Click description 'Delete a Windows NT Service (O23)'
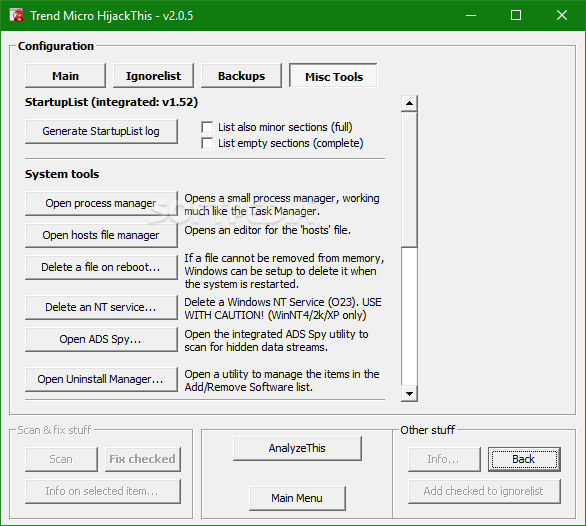586x526 pixels. 283,308
